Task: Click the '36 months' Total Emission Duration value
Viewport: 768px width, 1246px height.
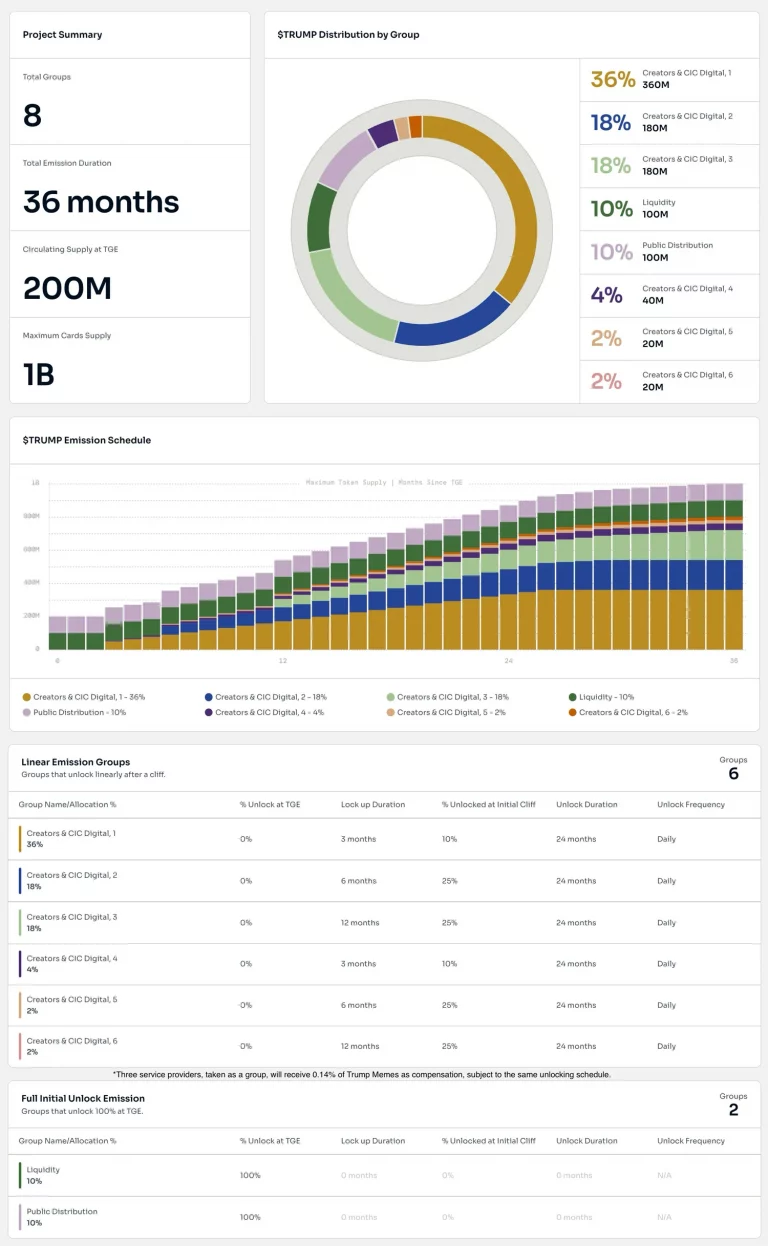Action: (x=101, y=202)
